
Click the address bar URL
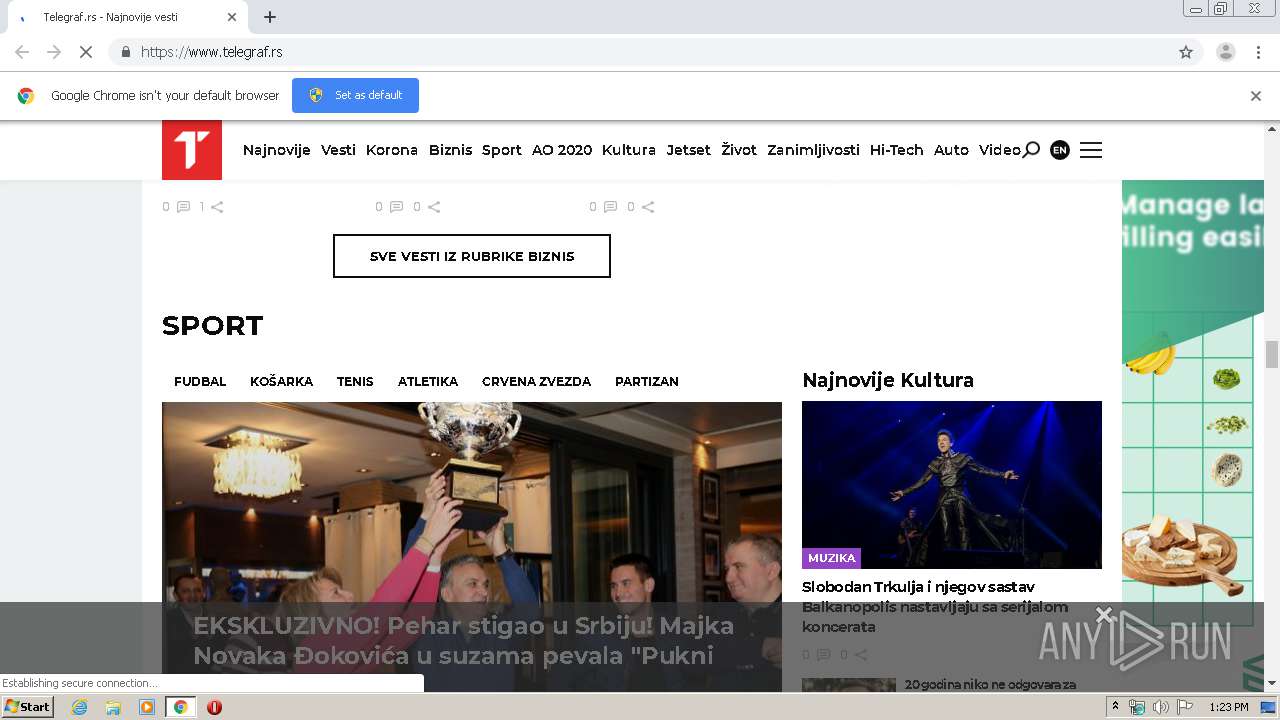[212, 52]
